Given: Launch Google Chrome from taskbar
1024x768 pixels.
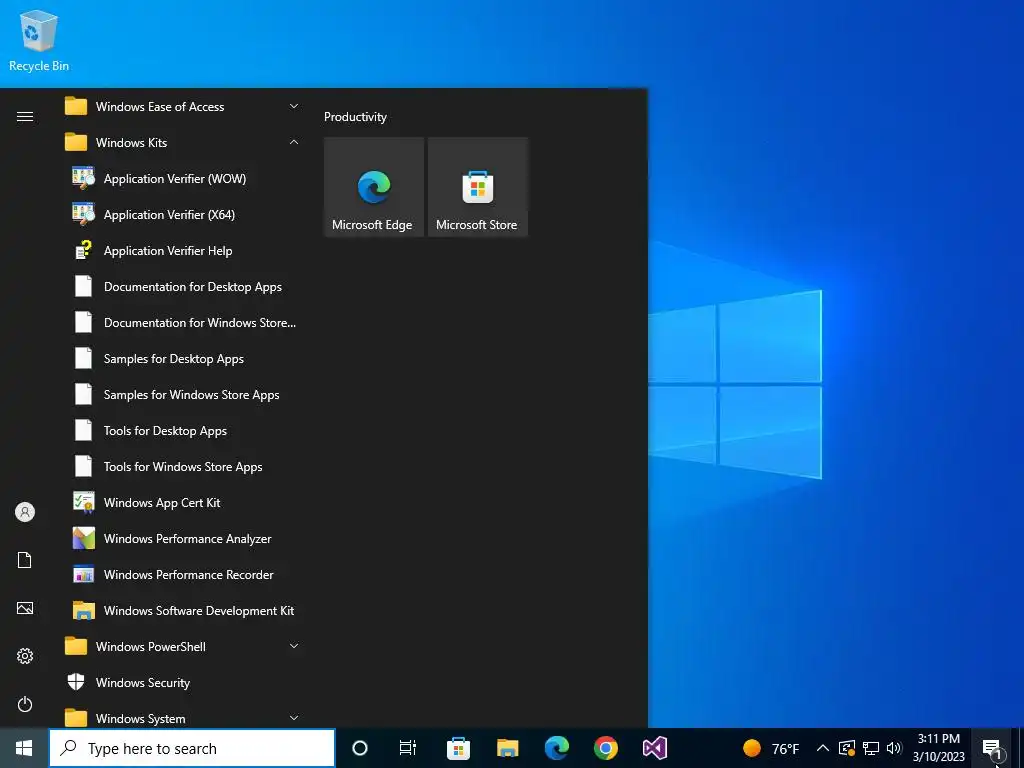Looking at the screenshot, I should click(x=606, y=748).
